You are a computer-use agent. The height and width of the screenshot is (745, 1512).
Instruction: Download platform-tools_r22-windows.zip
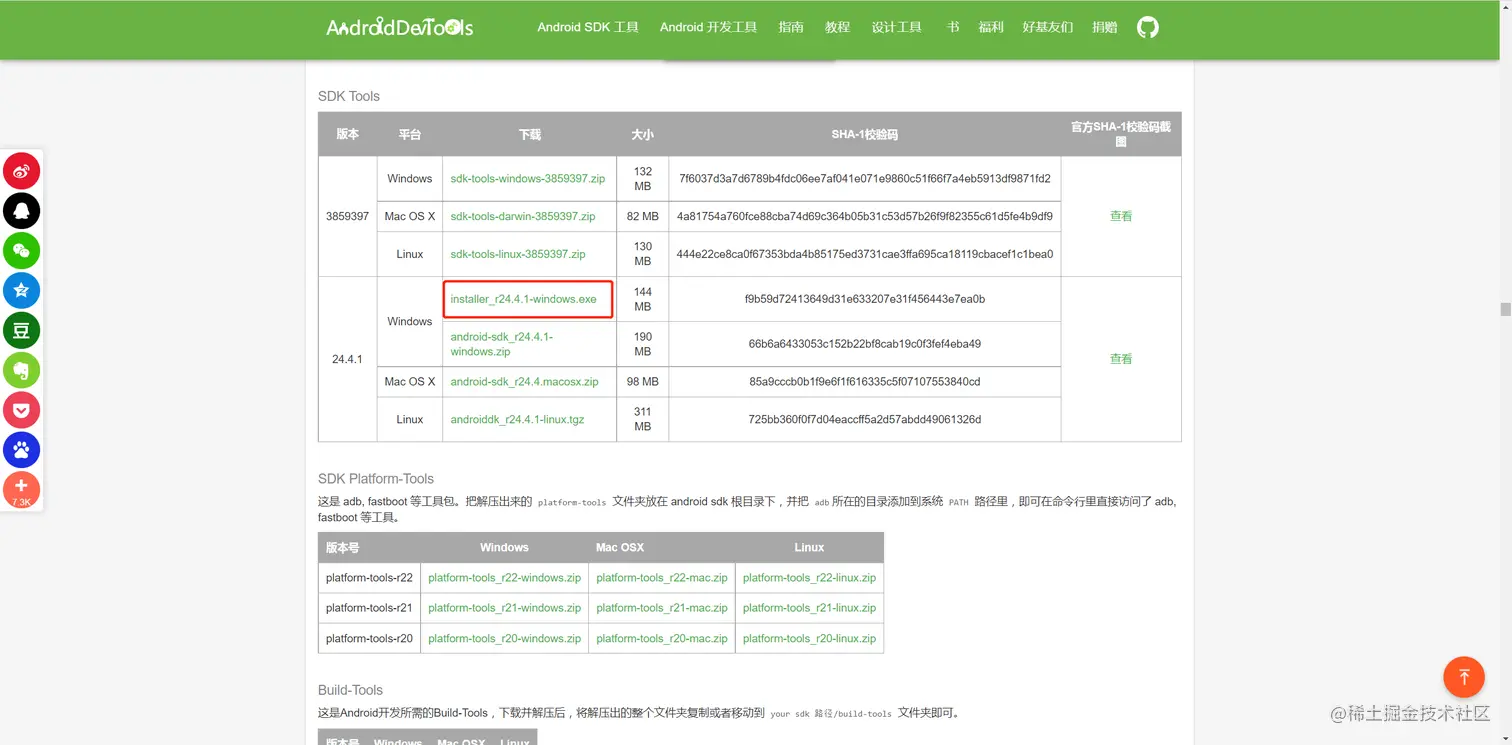point(504,578)
